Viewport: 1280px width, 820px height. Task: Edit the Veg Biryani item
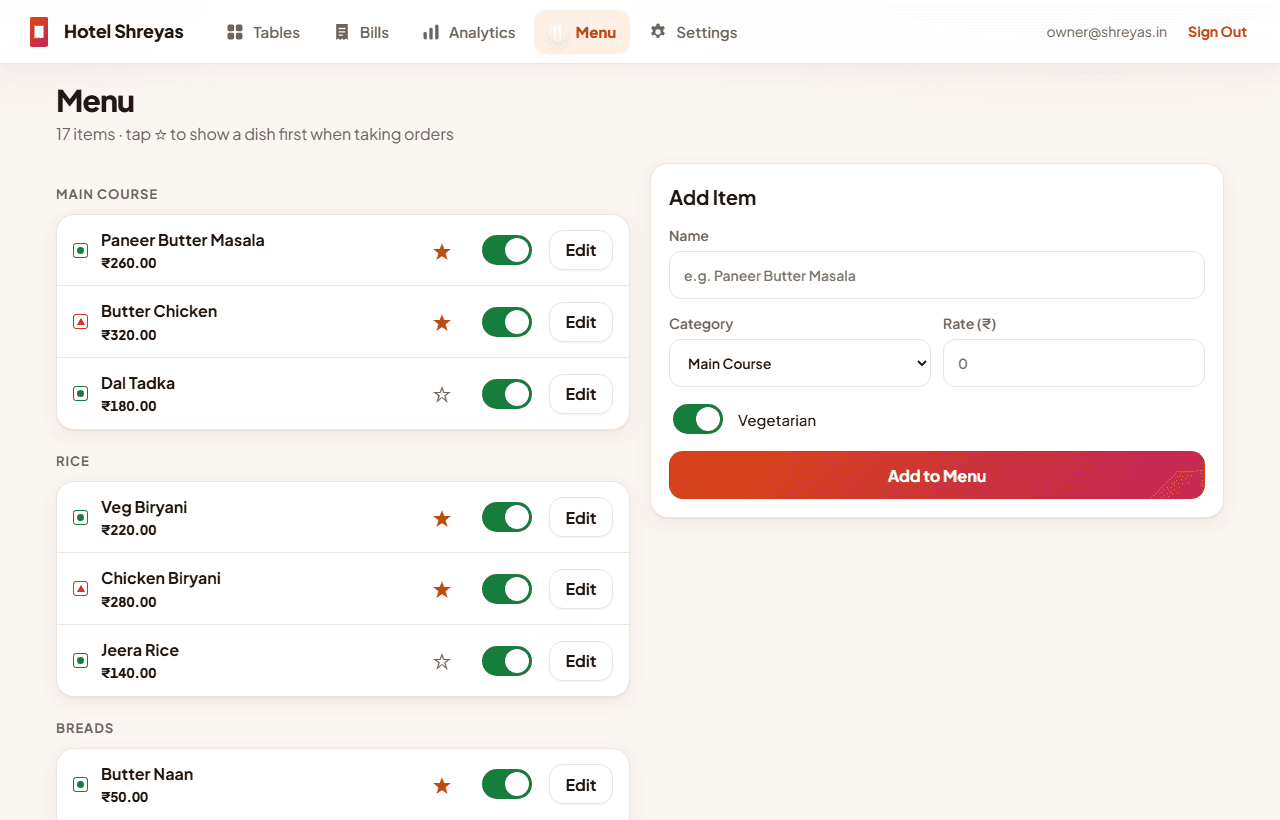pyautogui.click(x=581, y=517)
